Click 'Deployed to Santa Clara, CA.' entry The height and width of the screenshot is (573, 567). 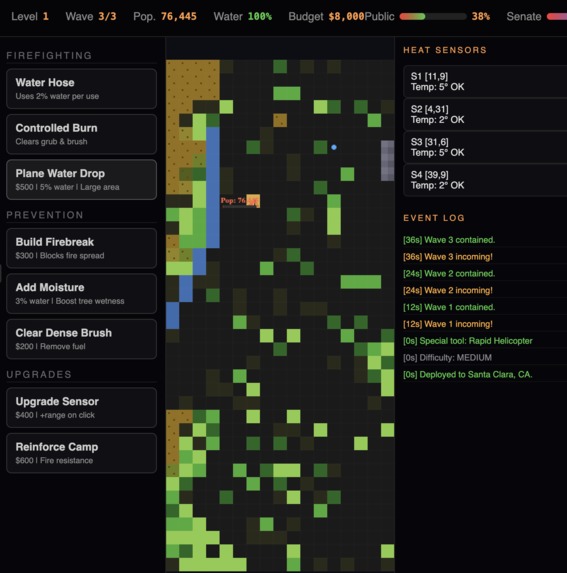coord(468,374)
